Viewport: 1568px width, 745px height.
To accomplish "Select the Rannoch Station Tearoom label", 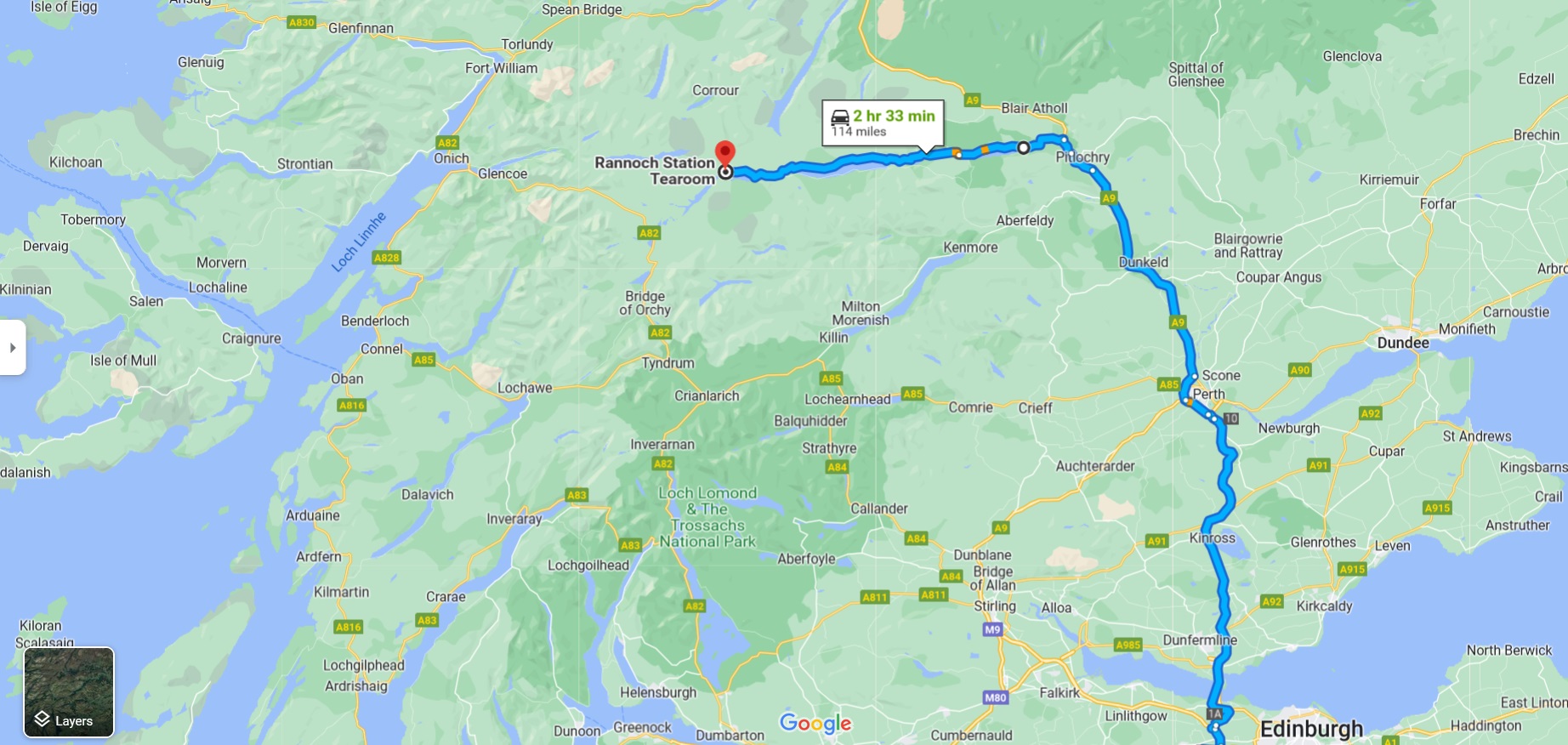I will coord(655,171).
